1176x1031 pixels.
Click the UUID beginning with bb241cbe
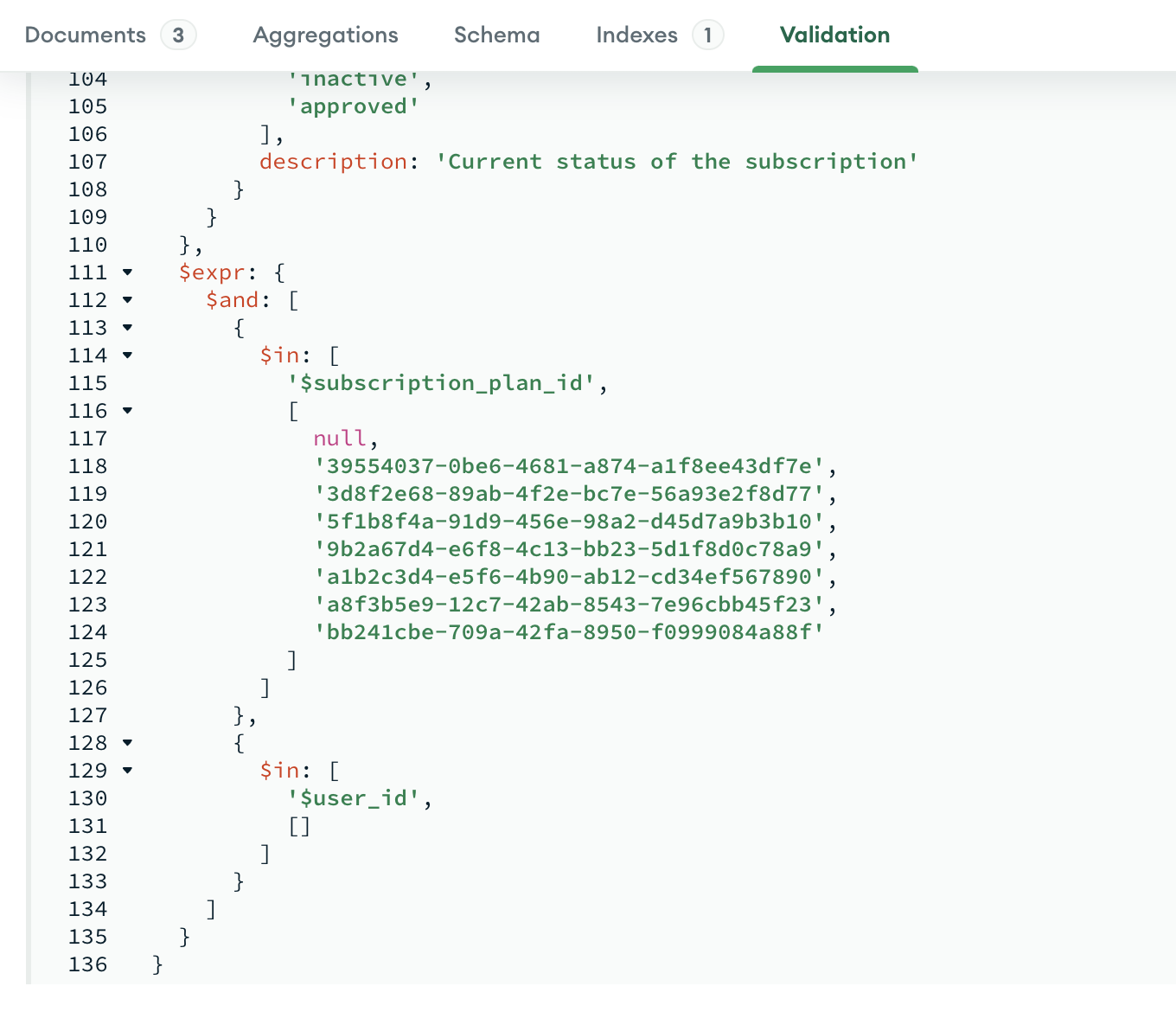[570, 632]
